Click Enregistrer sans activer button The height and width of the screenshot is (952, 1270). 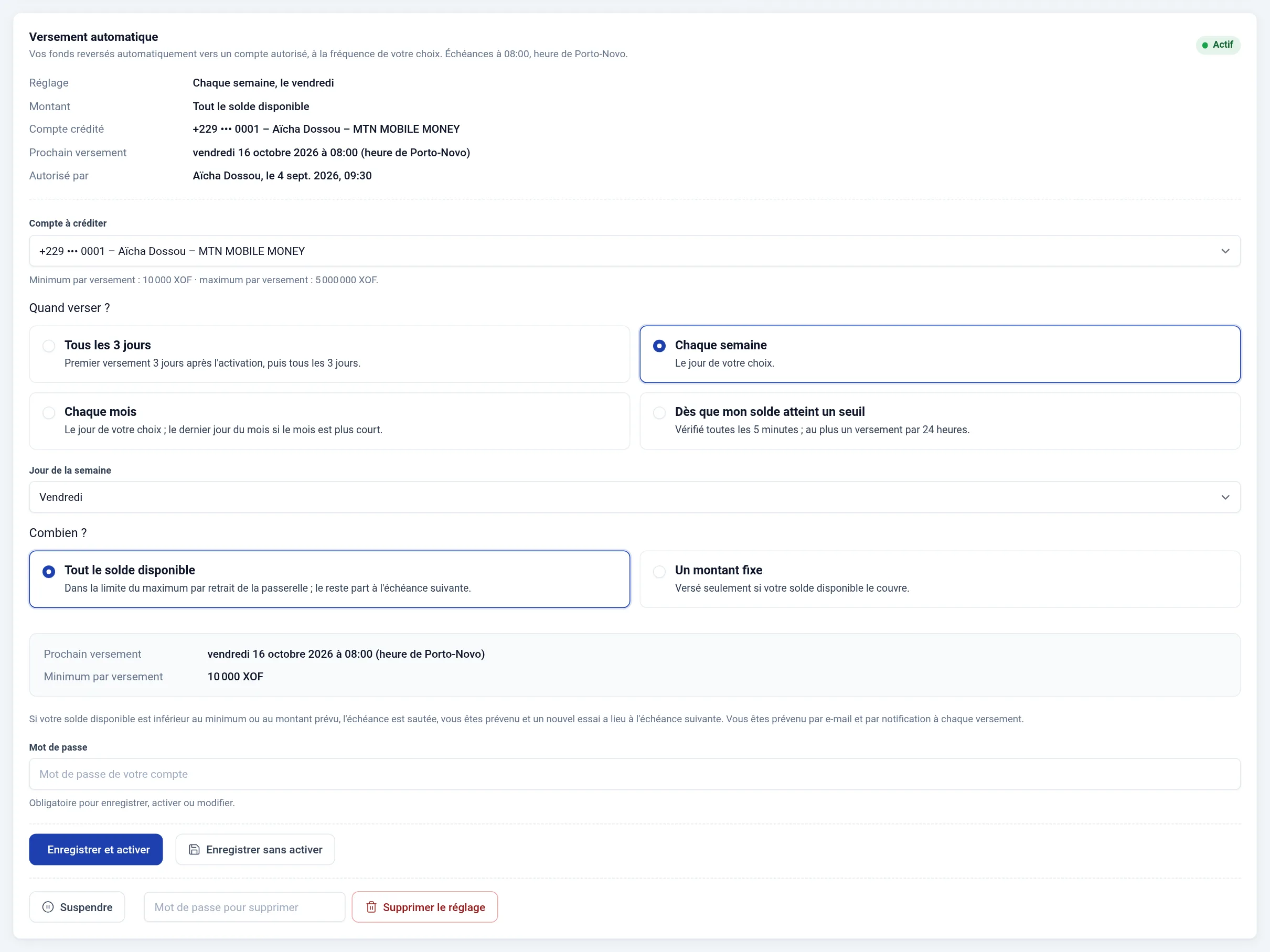point(255,849)
